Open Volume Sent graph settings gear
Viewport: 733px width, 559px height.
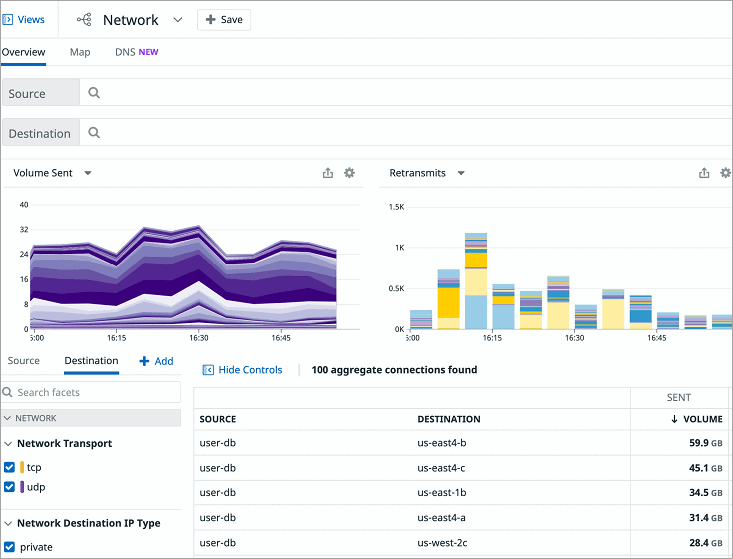tap(349, 173)
